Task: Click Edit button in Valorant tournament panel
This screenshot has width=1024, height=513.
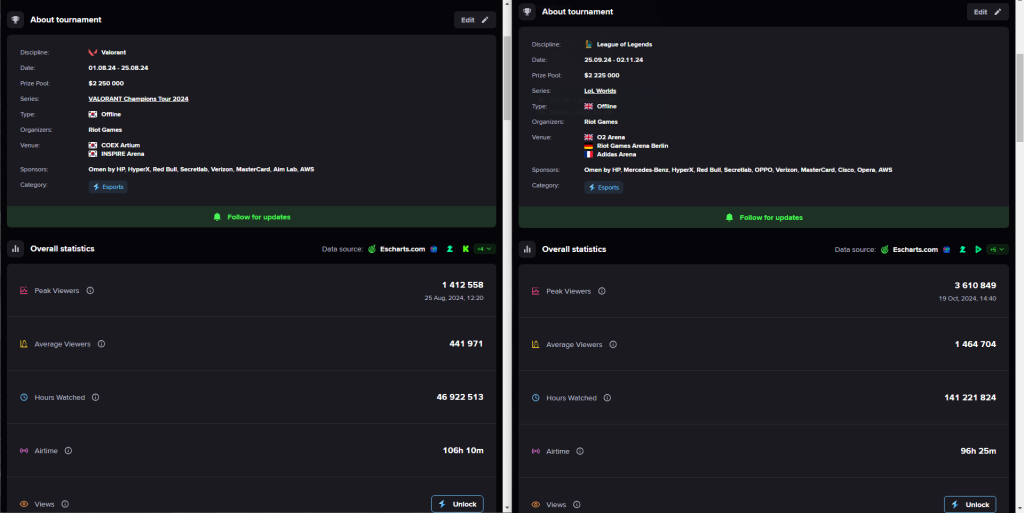Action: click(475, 20)
